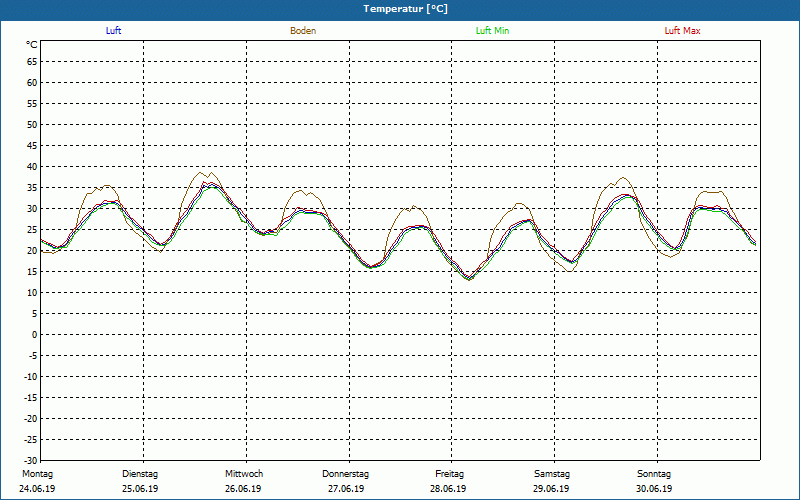Viewport: 800px width, 500px height.
Task: Click the 45 value on the temperature axis
Action: [32, 145]
